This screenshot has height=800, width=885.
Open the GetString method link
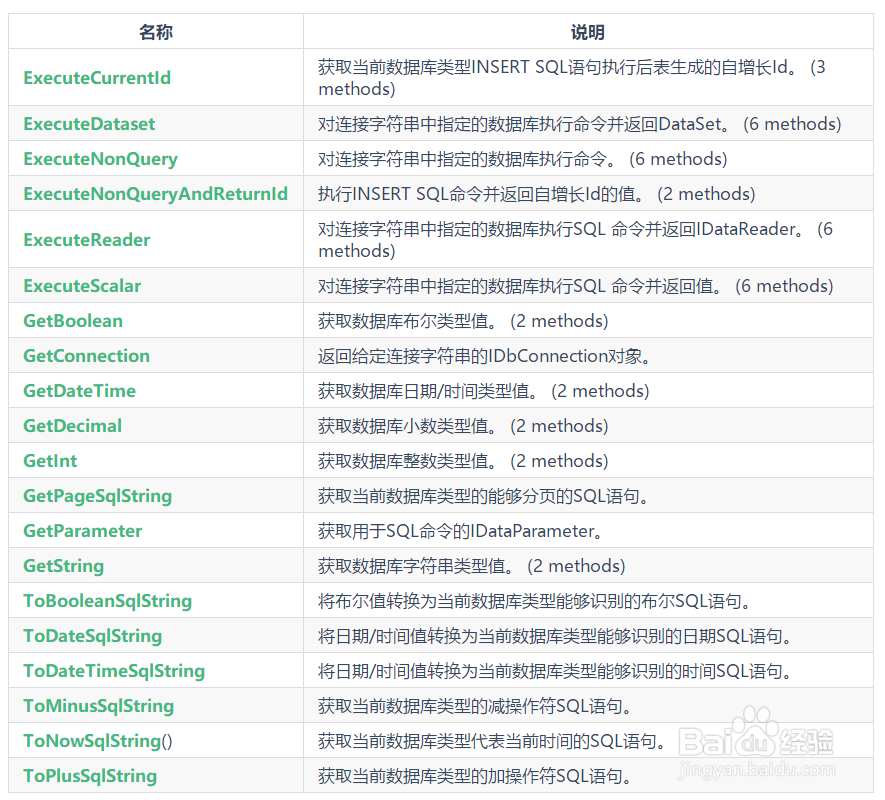[64, 566]
